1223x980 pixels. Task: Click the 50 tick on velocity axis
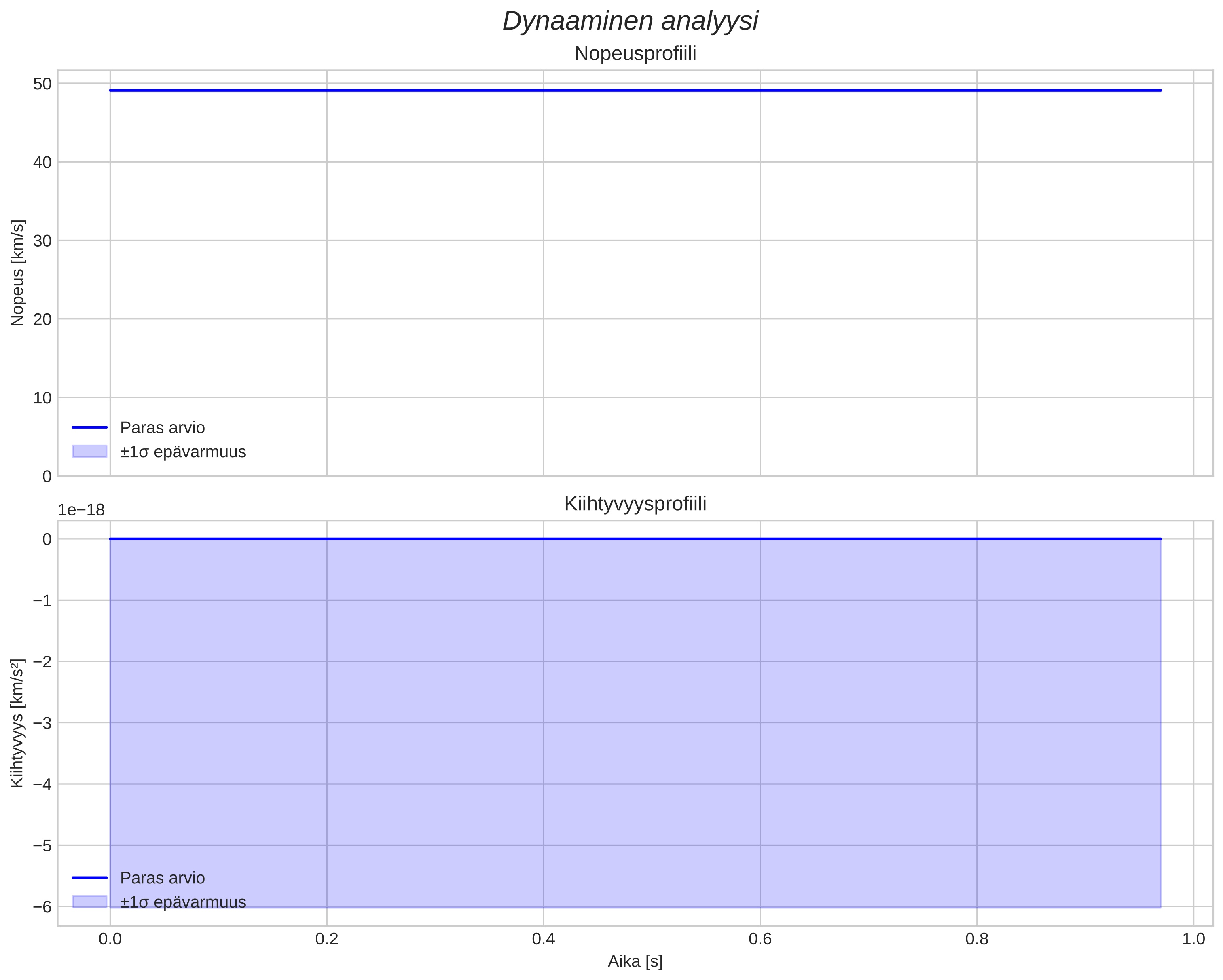[x=42, y=84]
